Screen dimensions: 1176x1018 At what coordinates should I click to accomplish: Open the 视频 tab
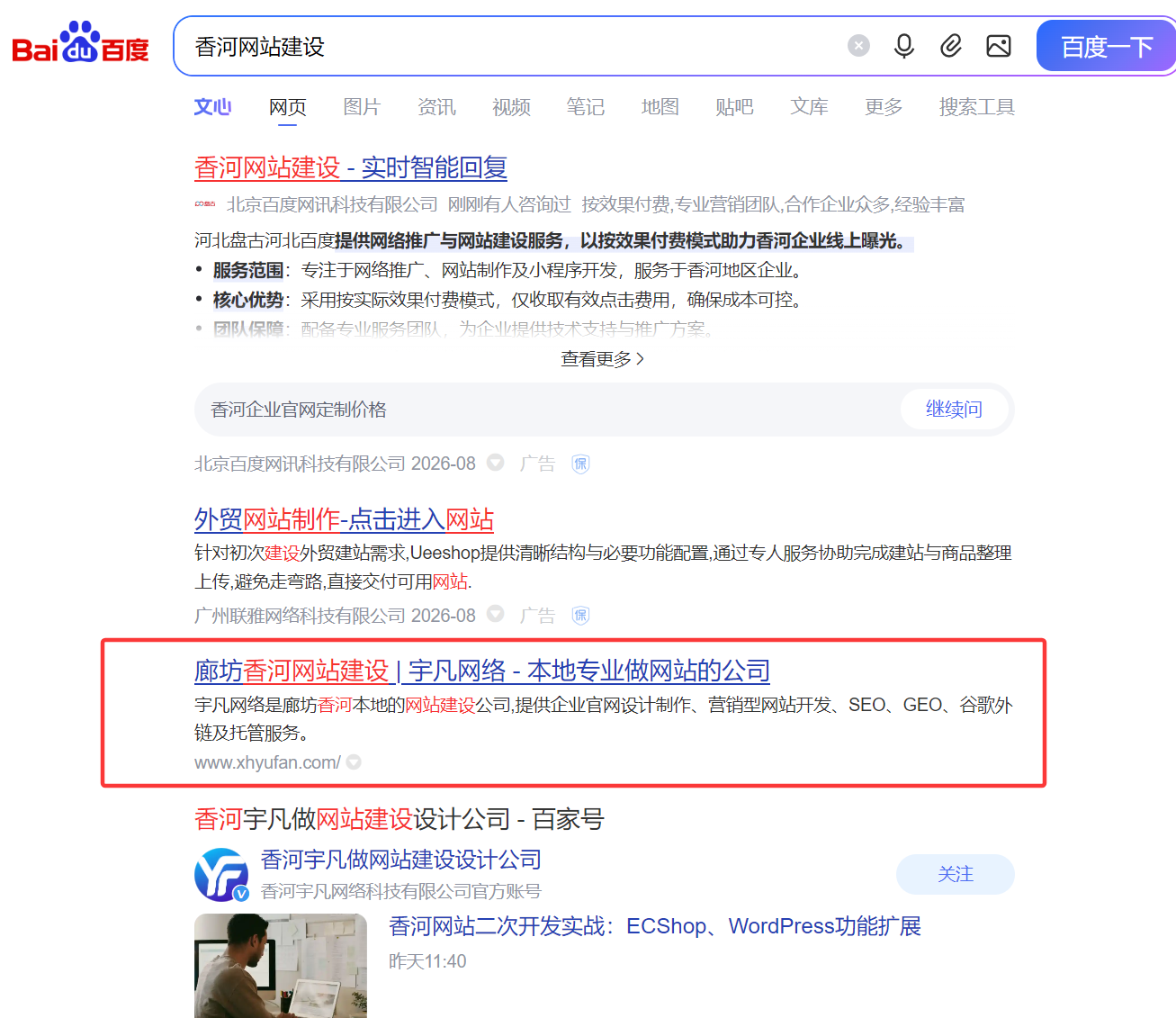click(x=512, y=107)
